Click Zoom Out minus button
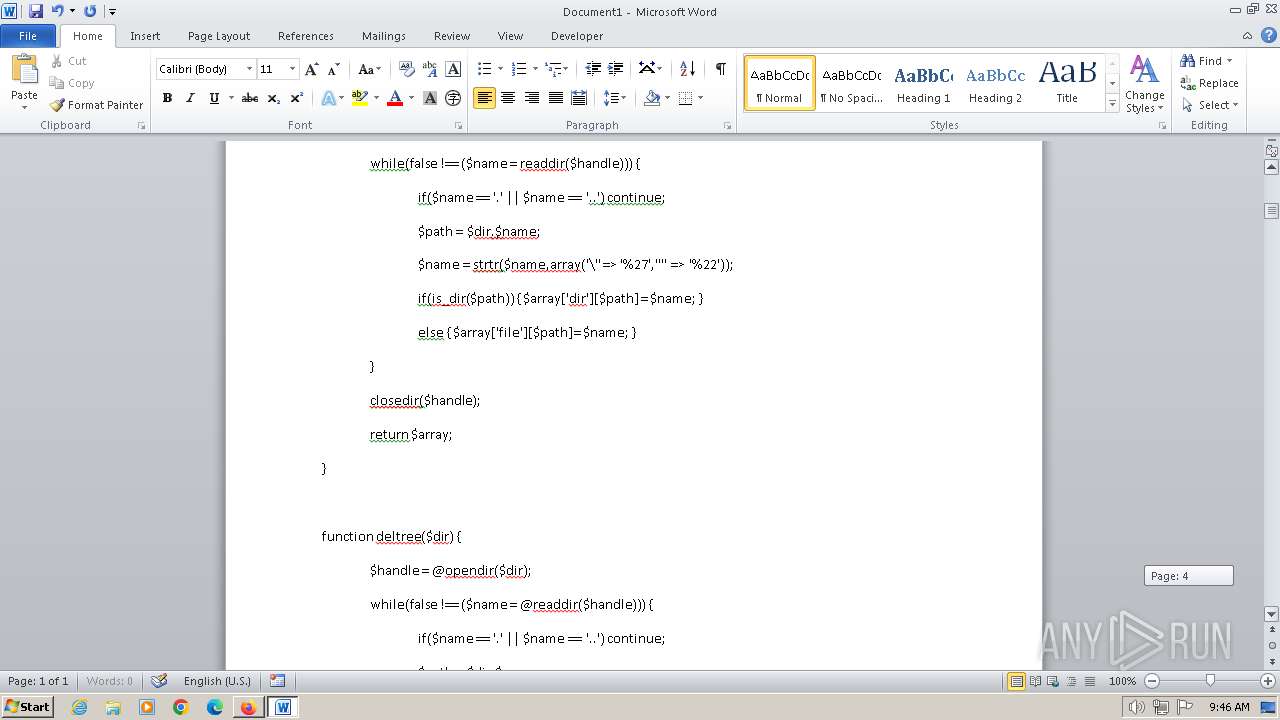This screenshot has width=1280, height=720. pyautogui.click(x=1152, y=681)
